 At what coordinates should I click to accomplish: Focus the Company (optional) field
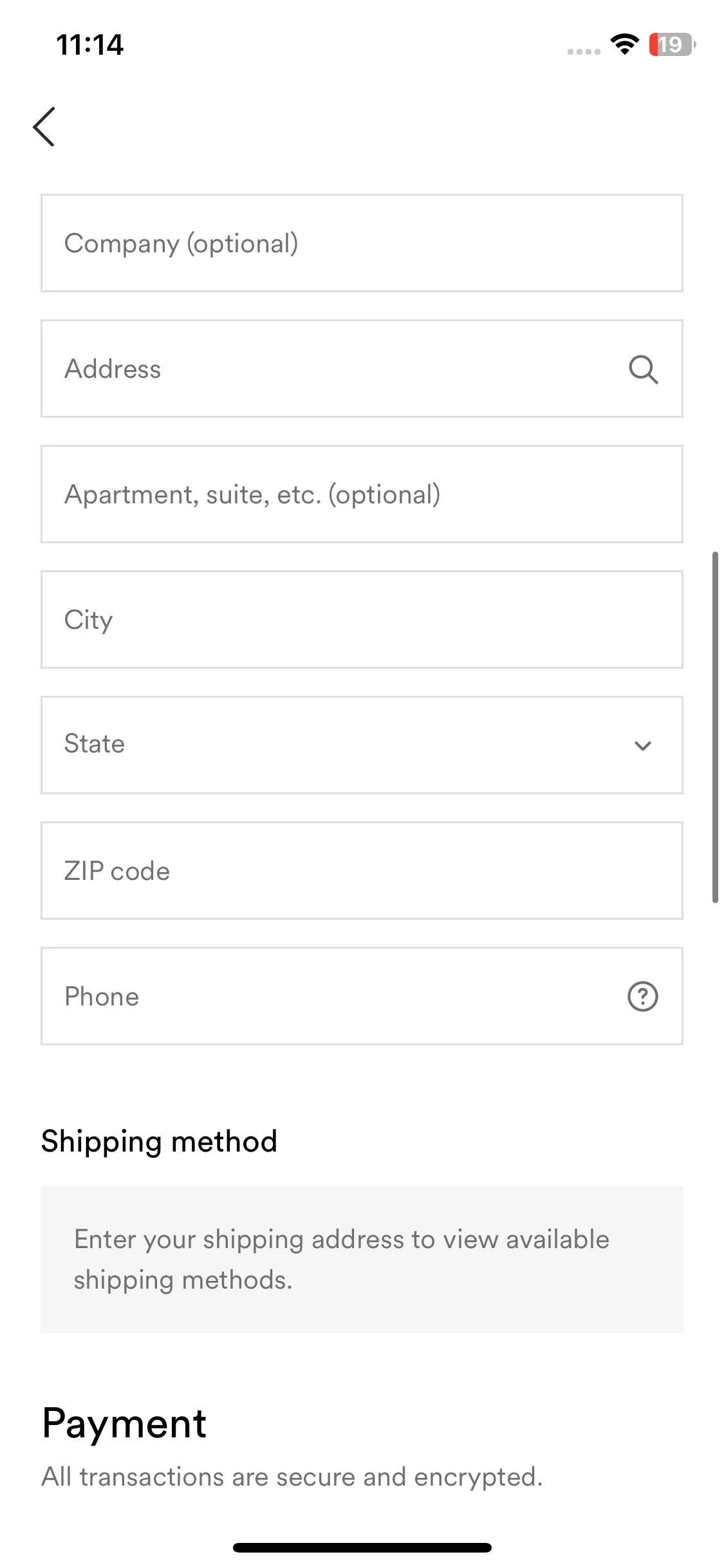click(362, 243)
